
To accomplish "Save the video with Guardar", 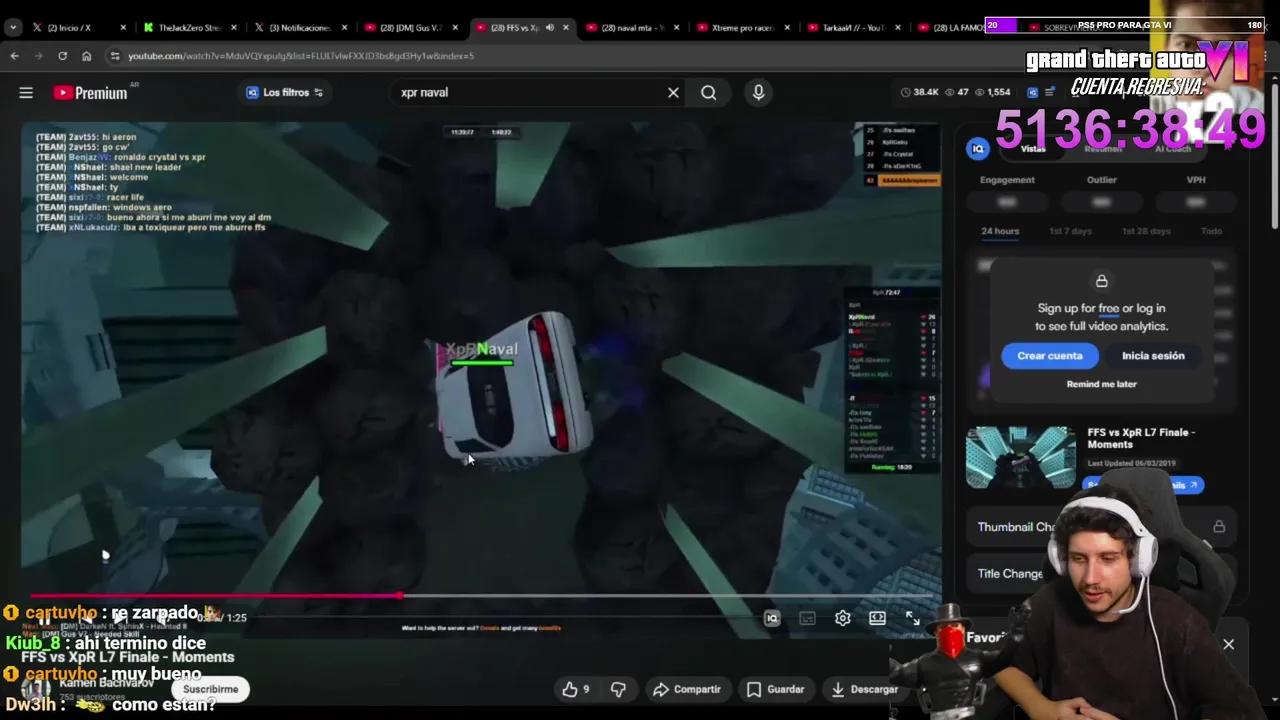I will [x=775, y=689].
